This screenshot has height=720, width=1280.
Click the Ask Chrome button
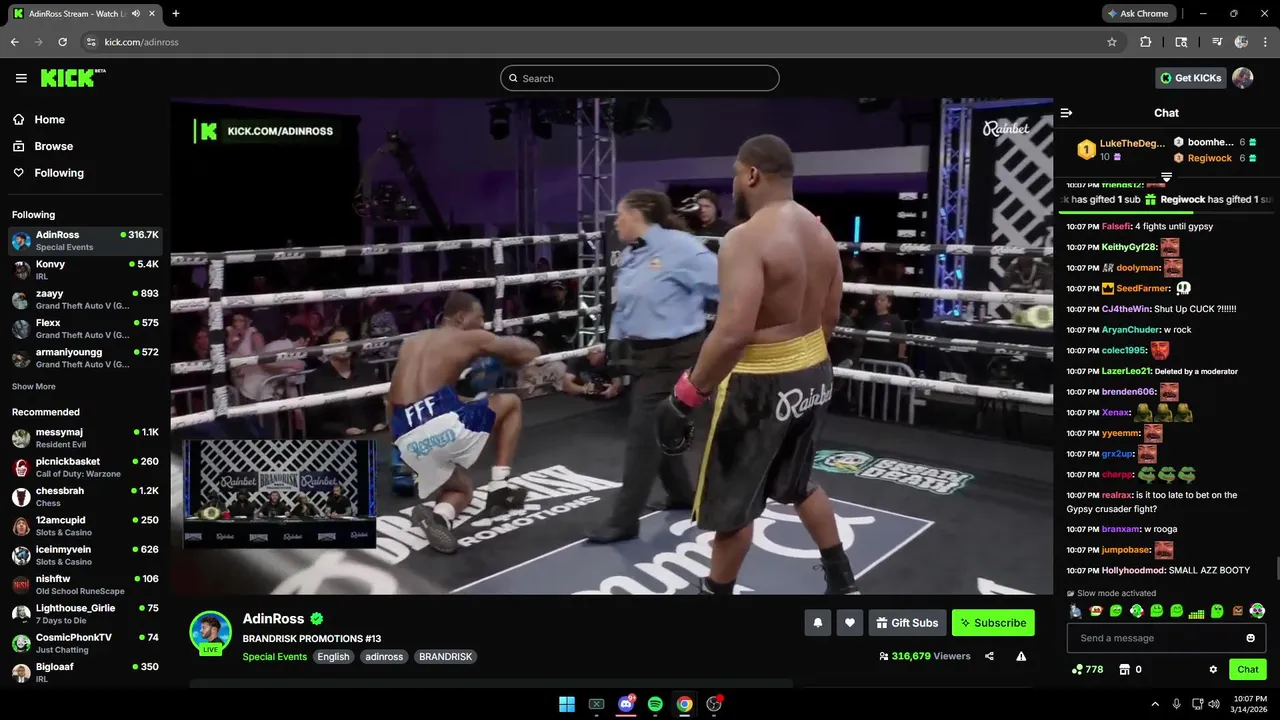pyautogui.click(x=1138, y=13)
